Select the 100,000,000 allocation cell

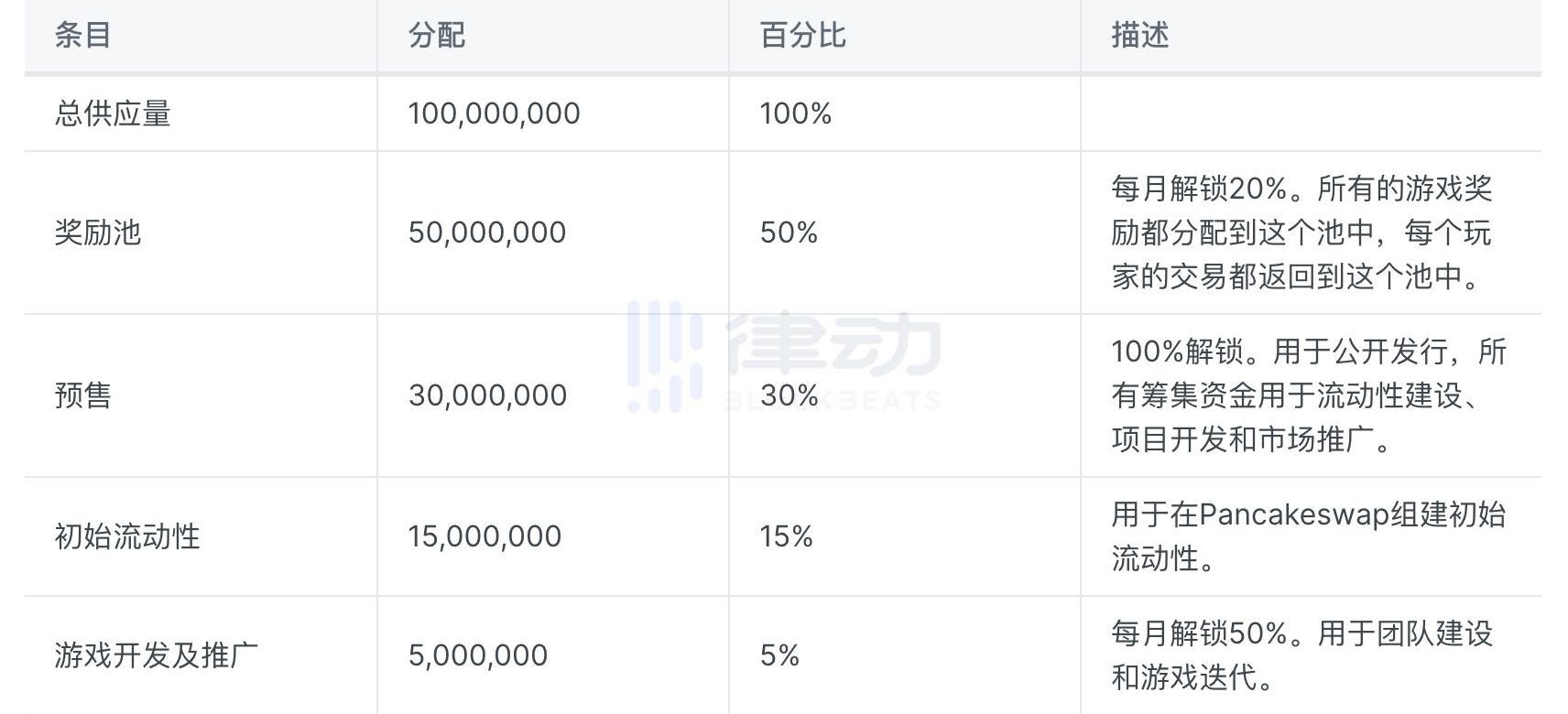494,114
